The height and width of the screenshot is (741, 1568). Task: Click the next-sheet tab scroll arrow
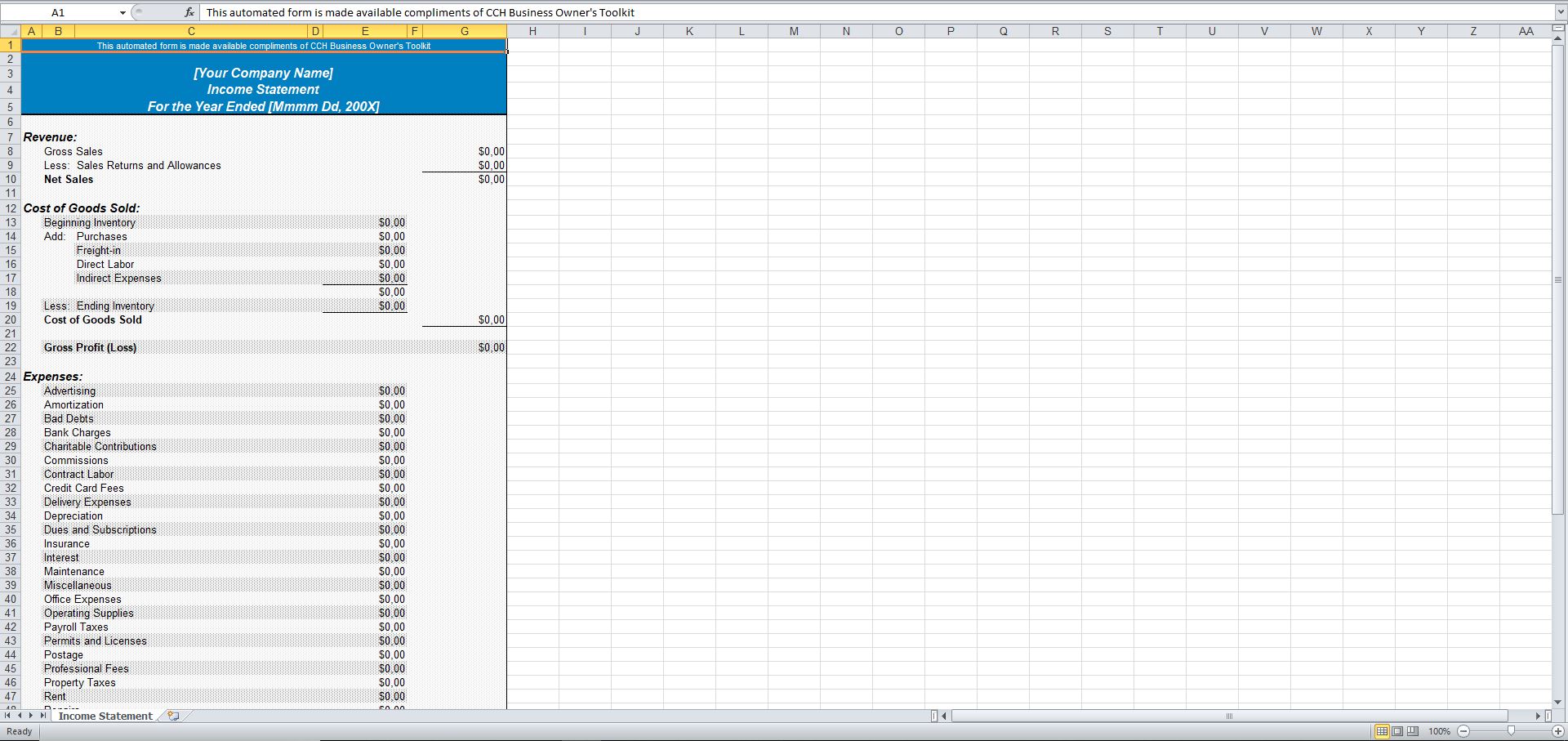pos(31,716)
